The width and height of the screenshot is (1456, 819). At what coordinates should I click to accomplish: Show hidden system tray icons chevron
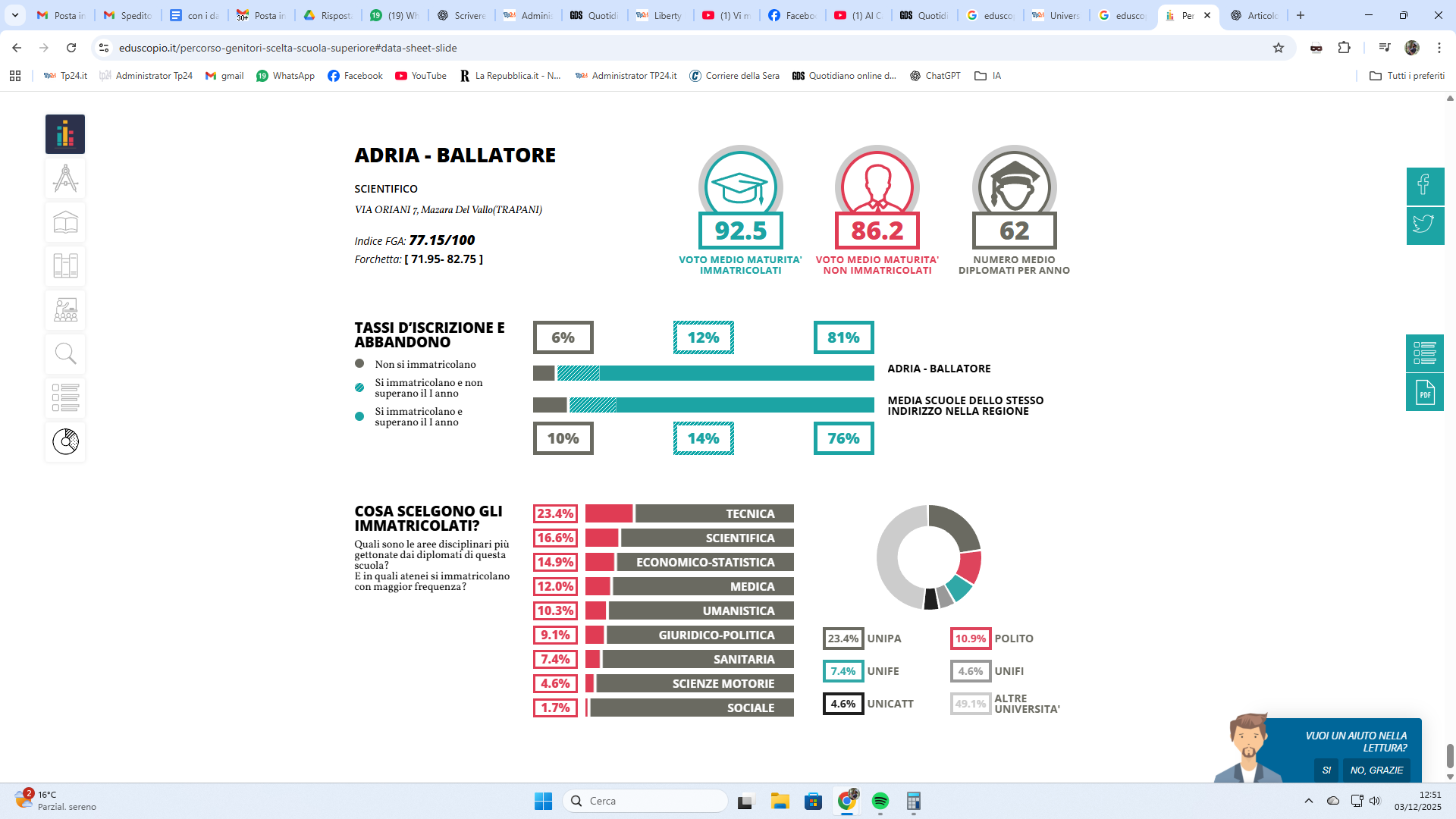point(1308,801)
